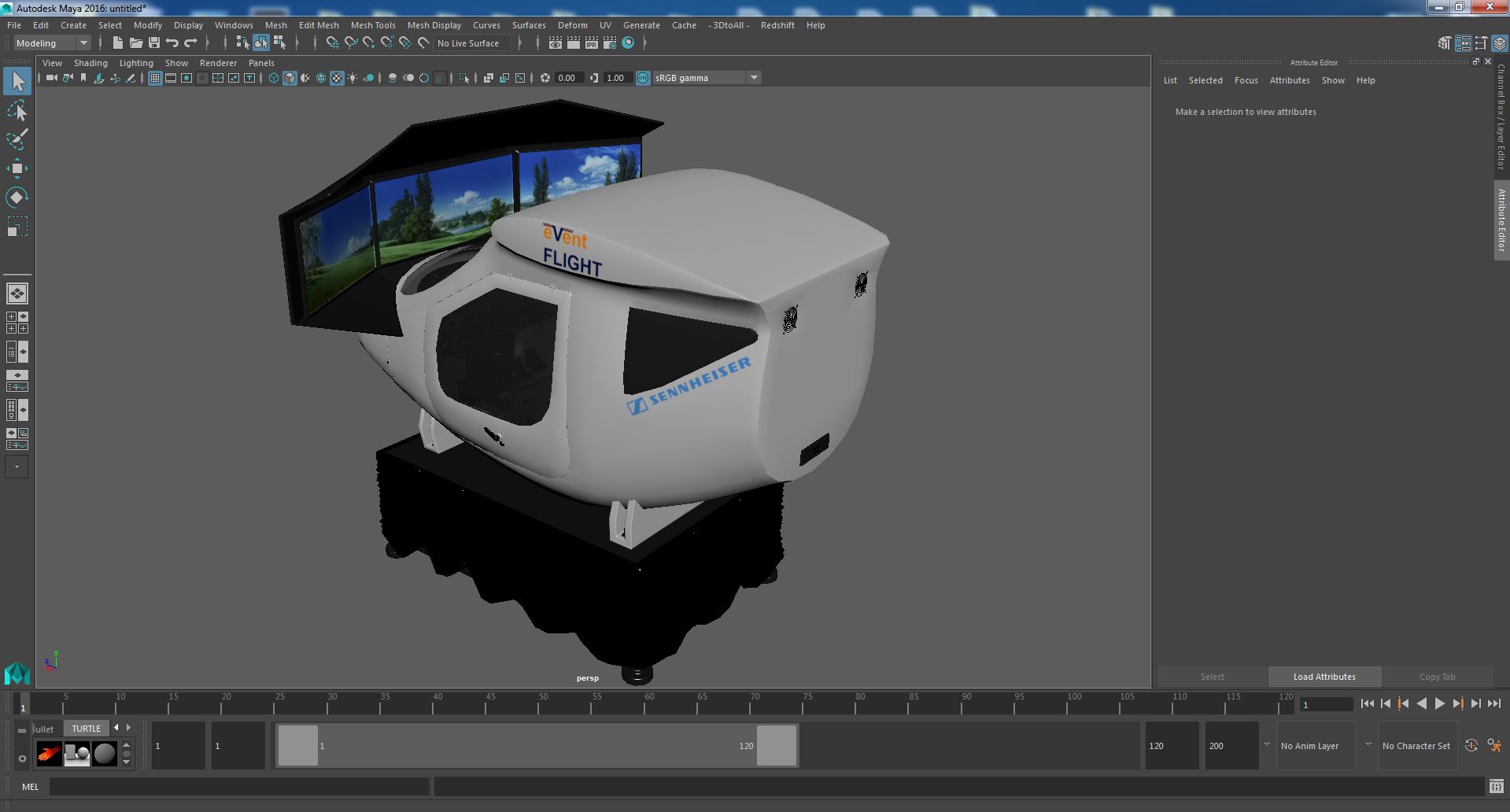Select the arrow Select tool
Image resolution: width=1510 pixels, height=812 pixels.
[x=17, y=81]
